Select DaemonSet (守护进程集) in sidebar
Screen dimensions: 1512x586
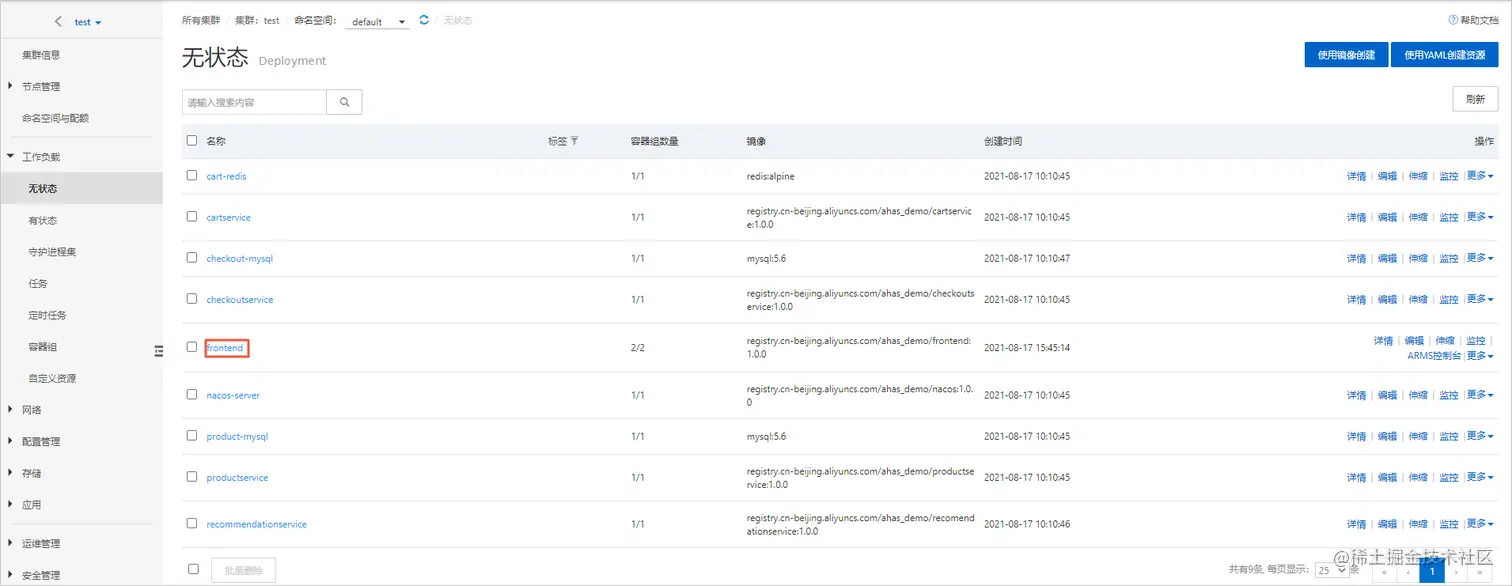(52, 252)
